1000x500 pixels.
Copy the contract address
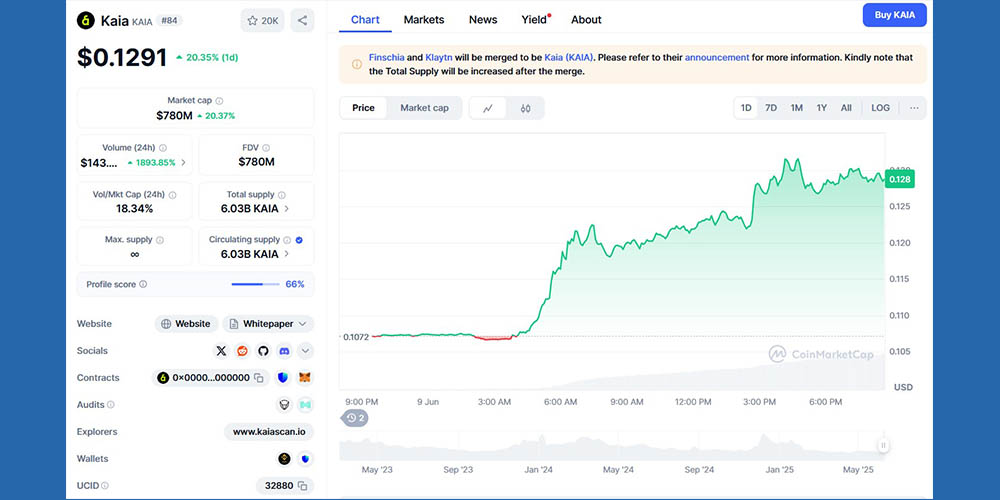(x=258, y=378)
